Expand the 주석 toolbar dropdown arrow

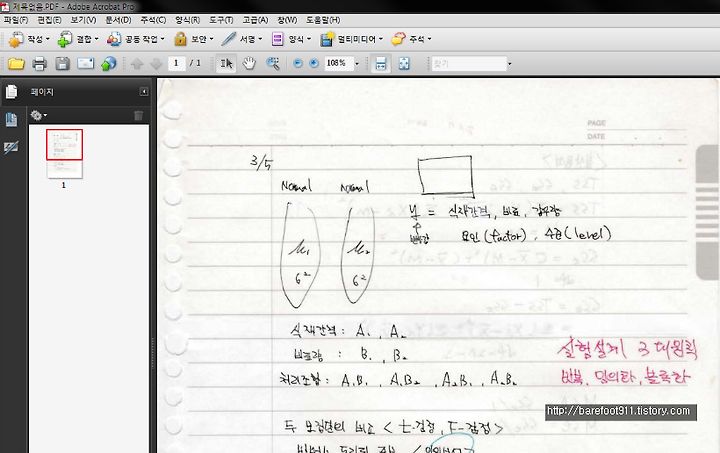(x=429, y=39)
